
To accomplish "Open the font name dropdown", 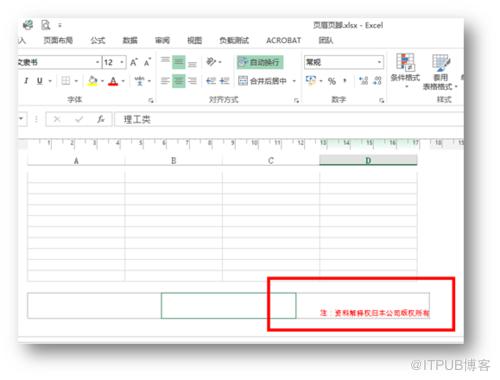I will [97, 62].
